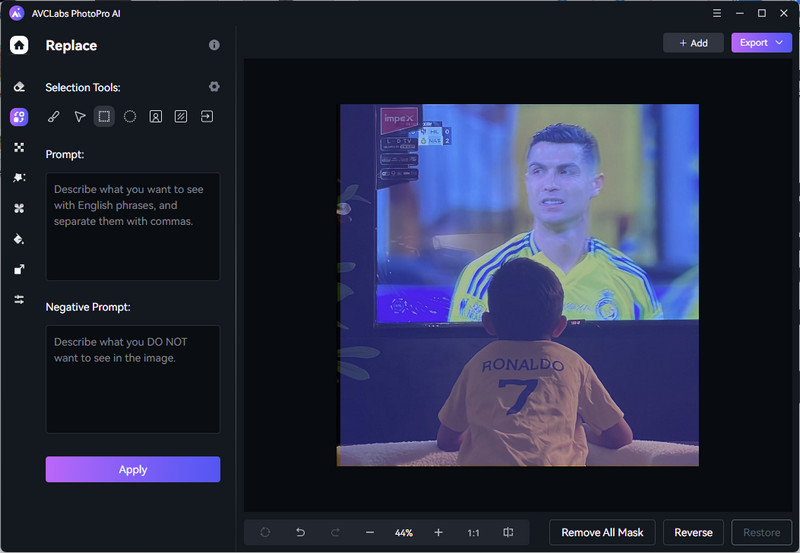The width and height of the screenshot is (800, 553).
Task: Select the Replace tool in sidebar
Action: click(19, 117)
